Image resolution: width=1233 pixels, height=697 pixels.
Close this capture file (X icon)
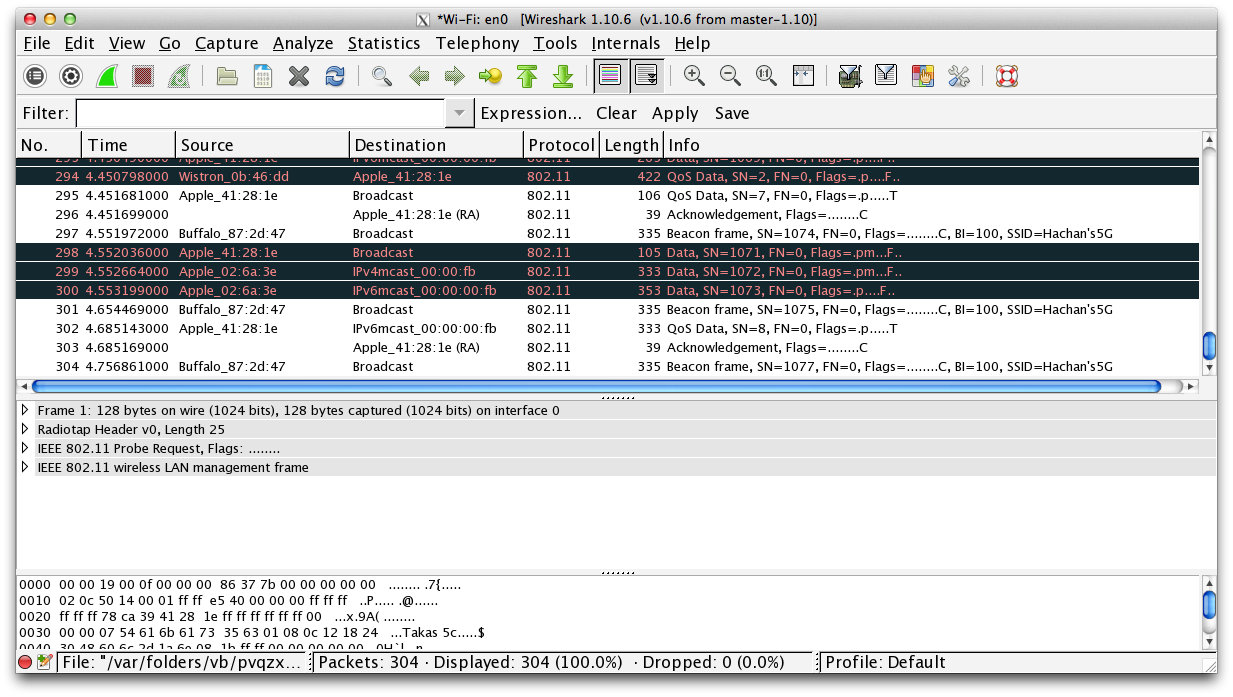pos(299,76)
